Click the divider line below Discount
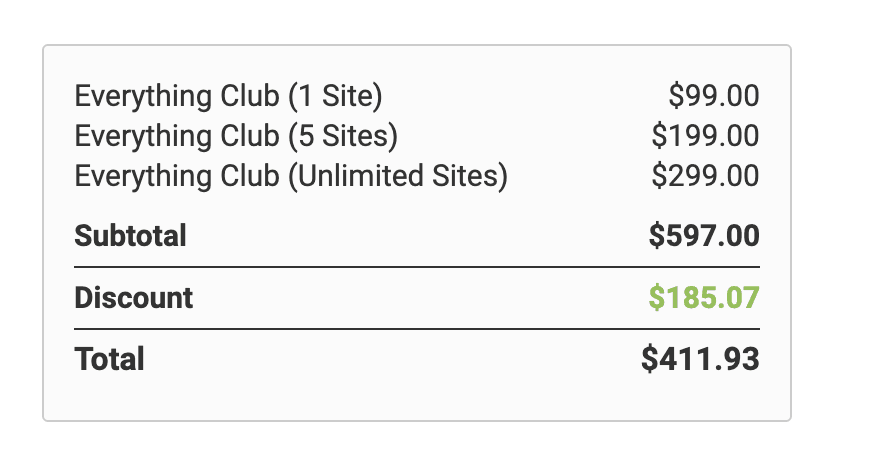This screenshot has height=470, width=876. click(x=417, y=329)
